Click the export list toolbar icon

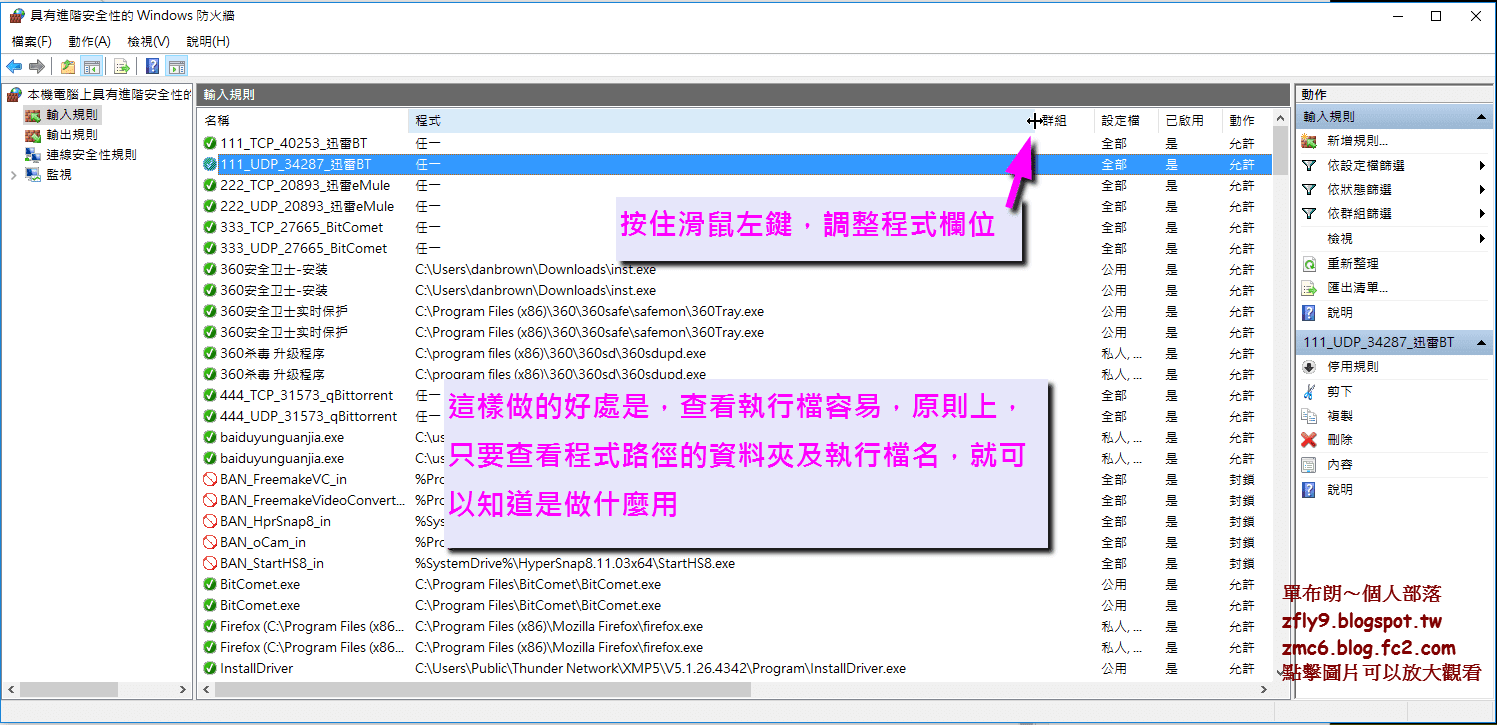point(121,67)
